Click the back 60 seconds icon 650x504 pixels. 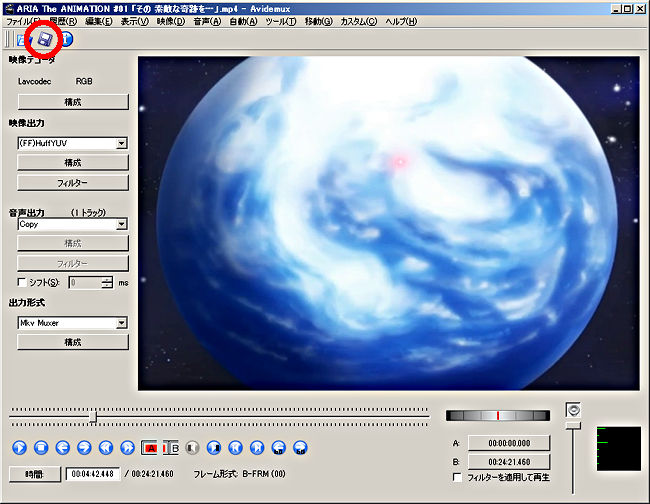tap(279, 448)
